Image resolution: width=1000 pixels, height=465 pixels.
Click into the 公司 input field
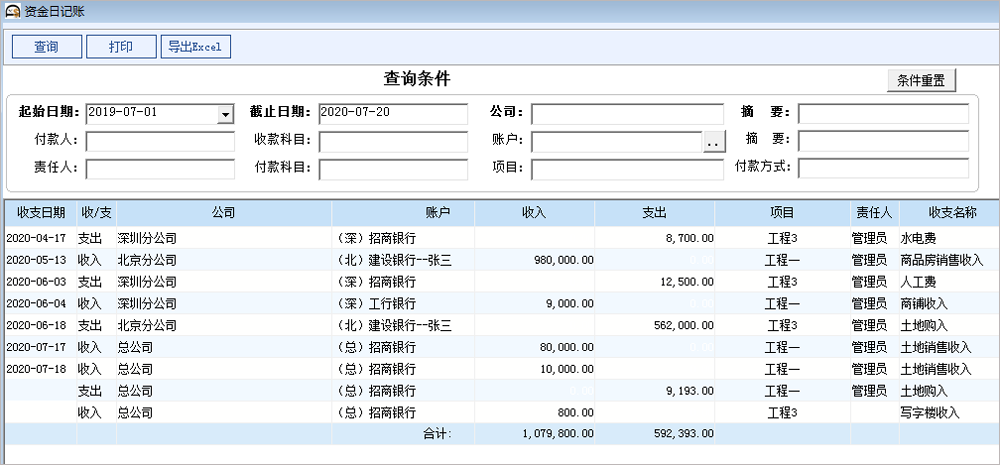627,113
